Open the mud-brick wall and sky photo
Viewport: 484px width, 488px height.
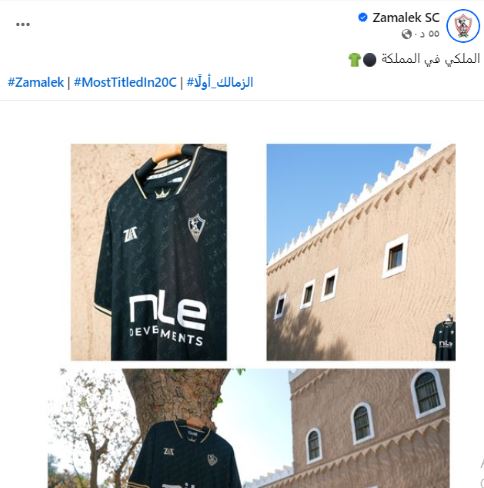(361, 252)
